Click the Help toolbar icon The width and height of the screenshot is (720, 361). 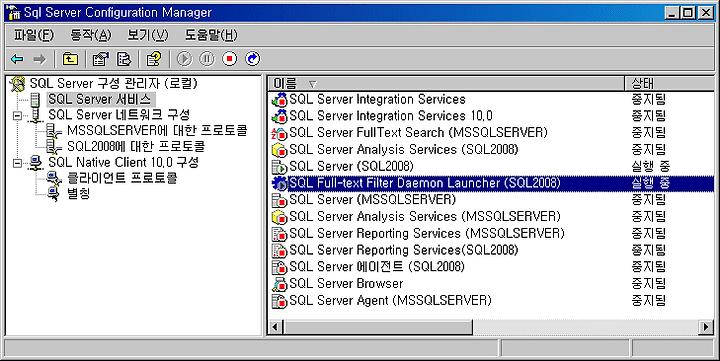pos(154,59)
